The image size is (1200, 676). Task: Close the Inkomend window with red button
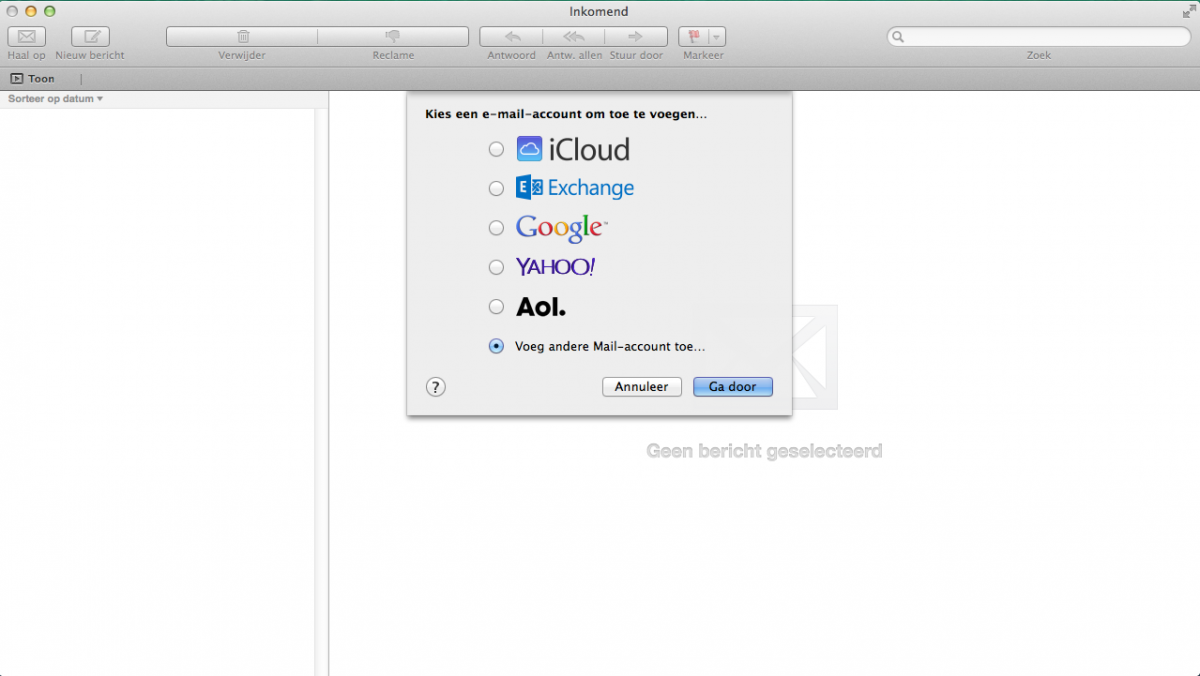tap(12, 11)
